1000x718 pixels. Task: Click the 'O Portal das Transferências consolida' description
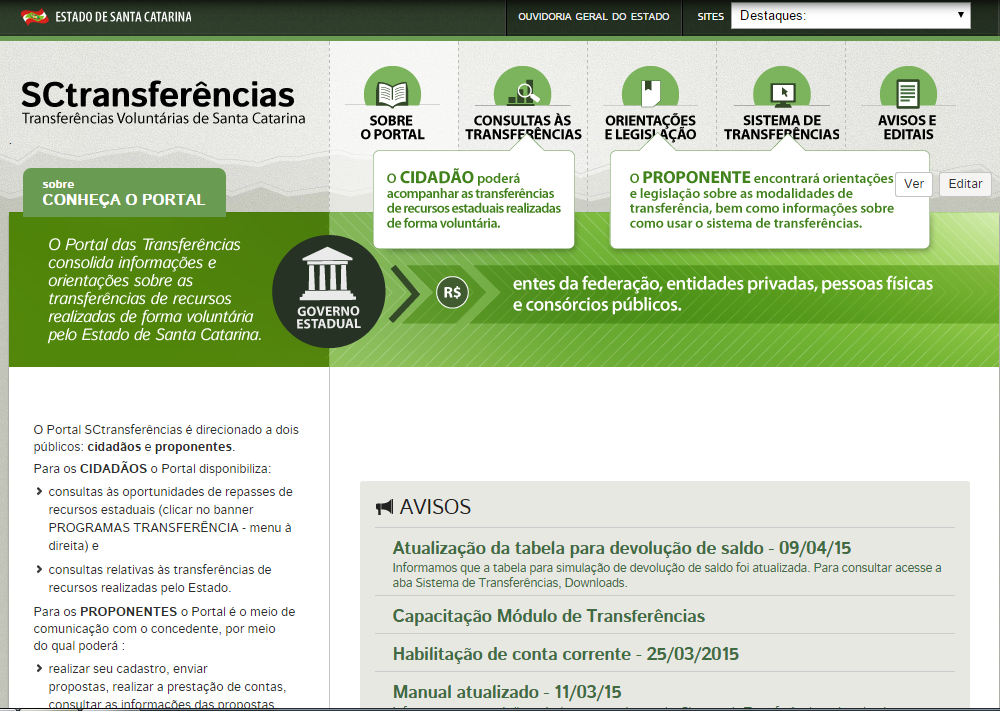click(155, 289)
